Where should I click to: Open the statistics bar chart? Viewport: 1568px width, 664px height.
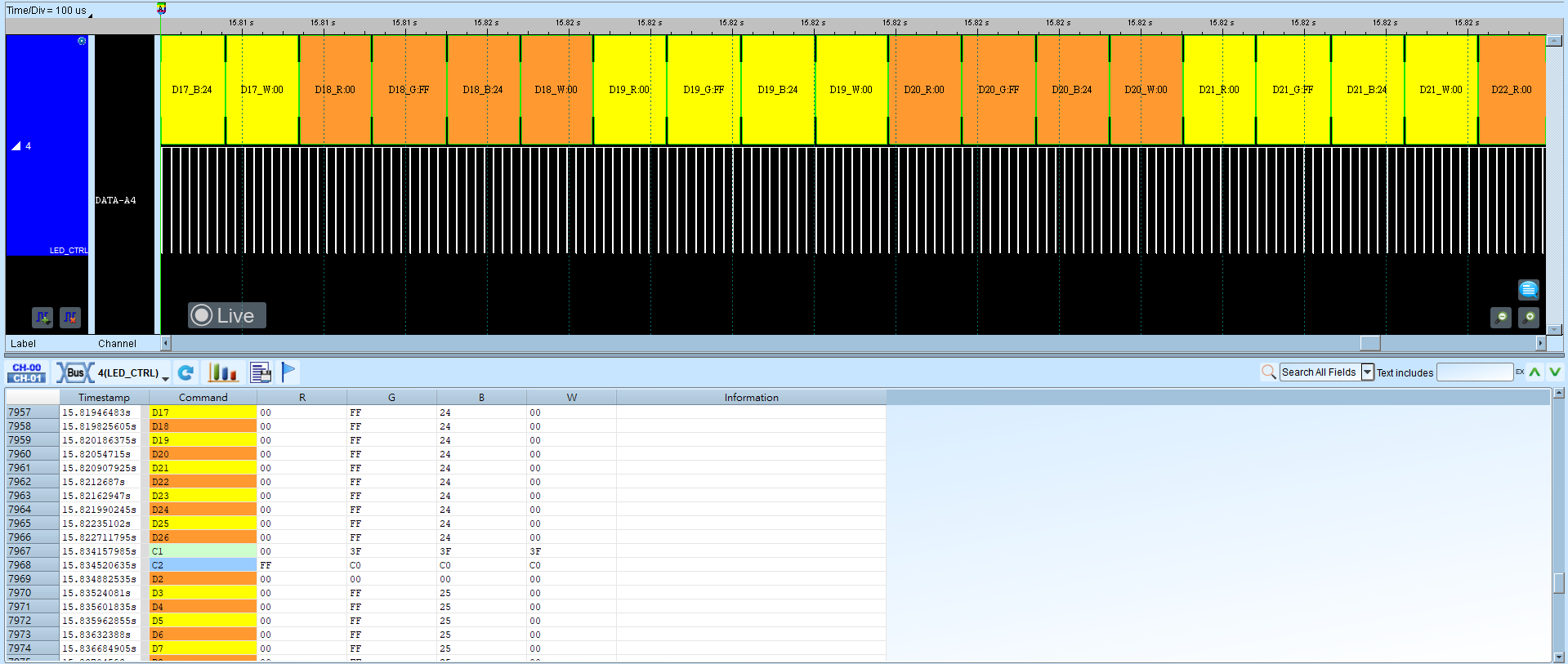tap(222, 373)
